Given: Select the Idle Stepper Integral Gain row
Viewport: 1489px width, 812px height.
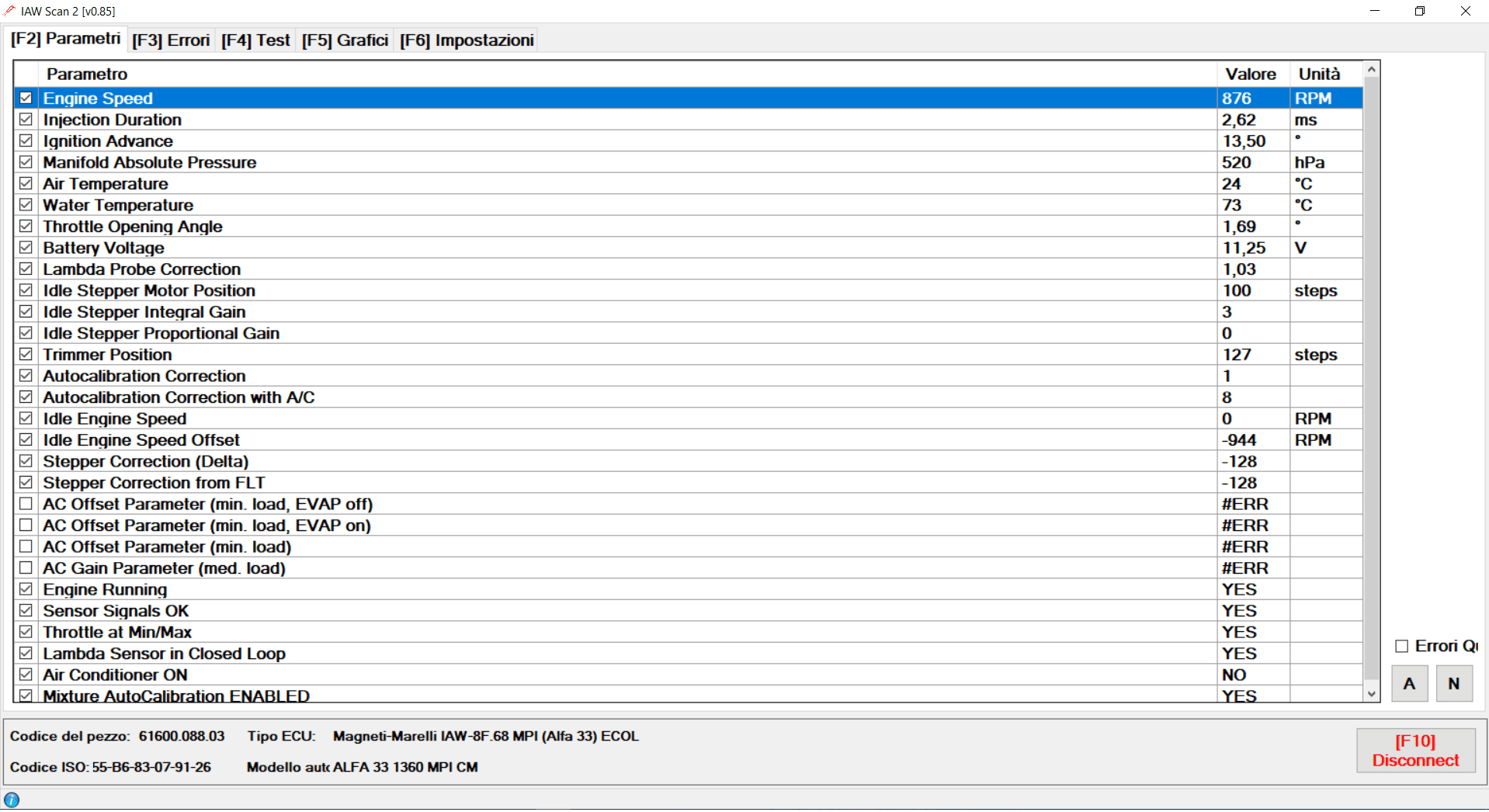Looking at the screenshot, I should [x=688, y=312].
